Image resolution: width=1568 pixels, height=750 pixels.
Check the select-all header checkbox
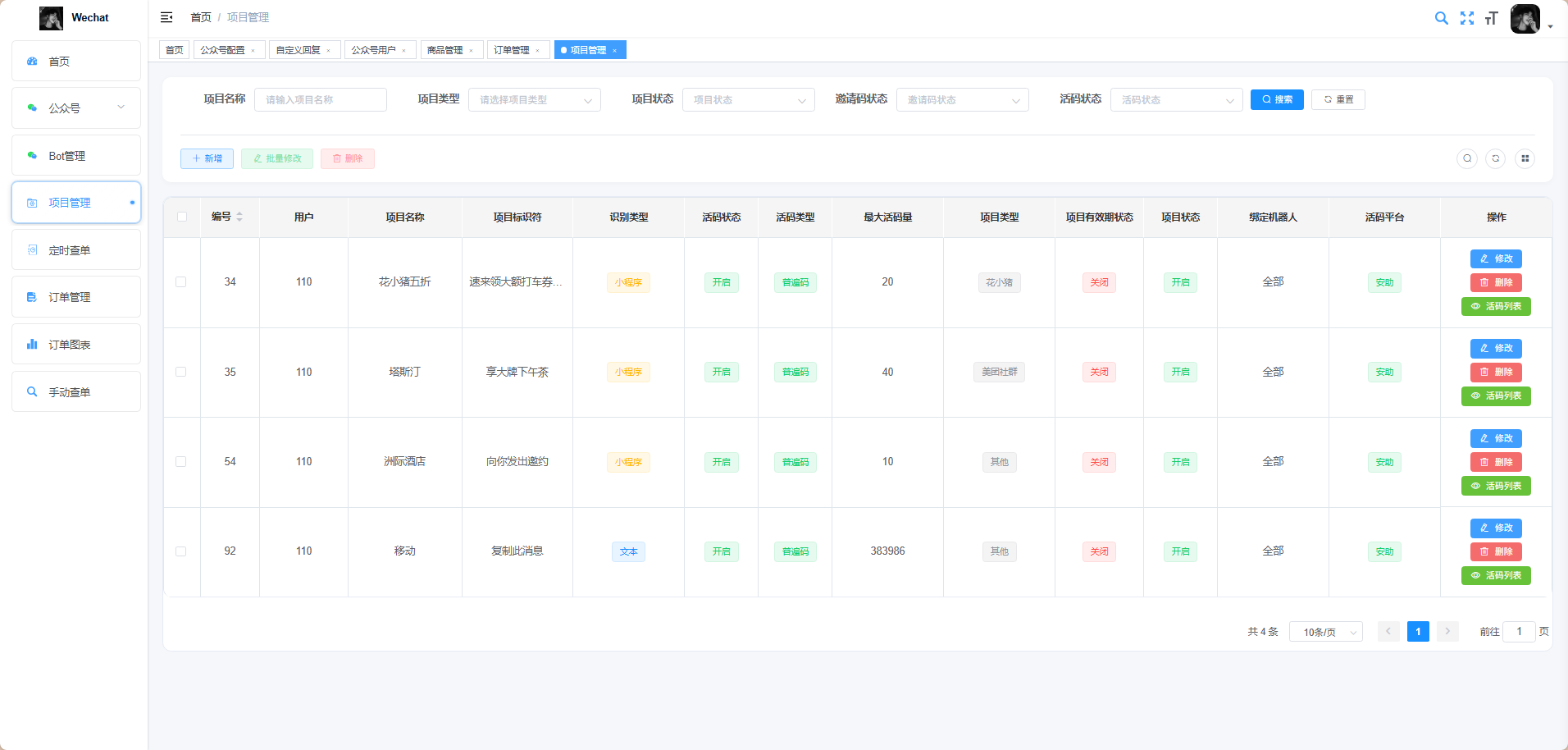pos(182,217)
